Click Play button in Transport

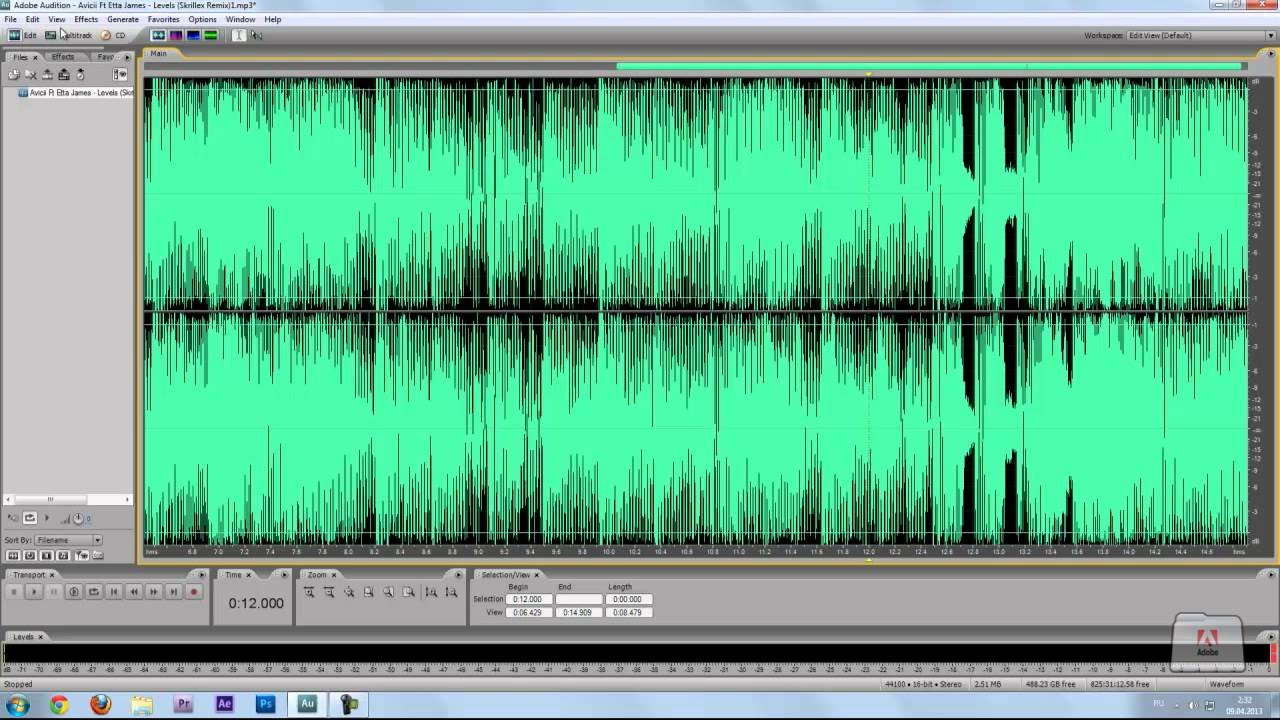[x=34, y=592]
